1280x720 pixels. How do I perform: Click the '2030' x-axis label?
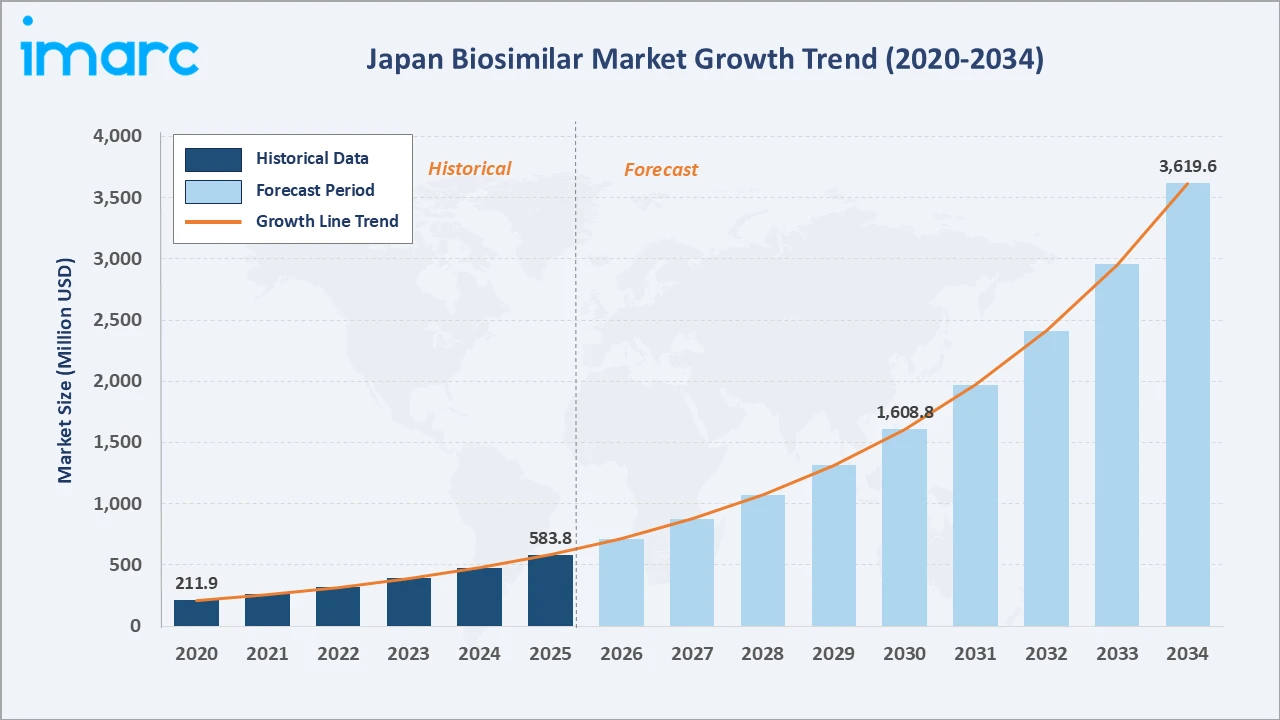904,654
